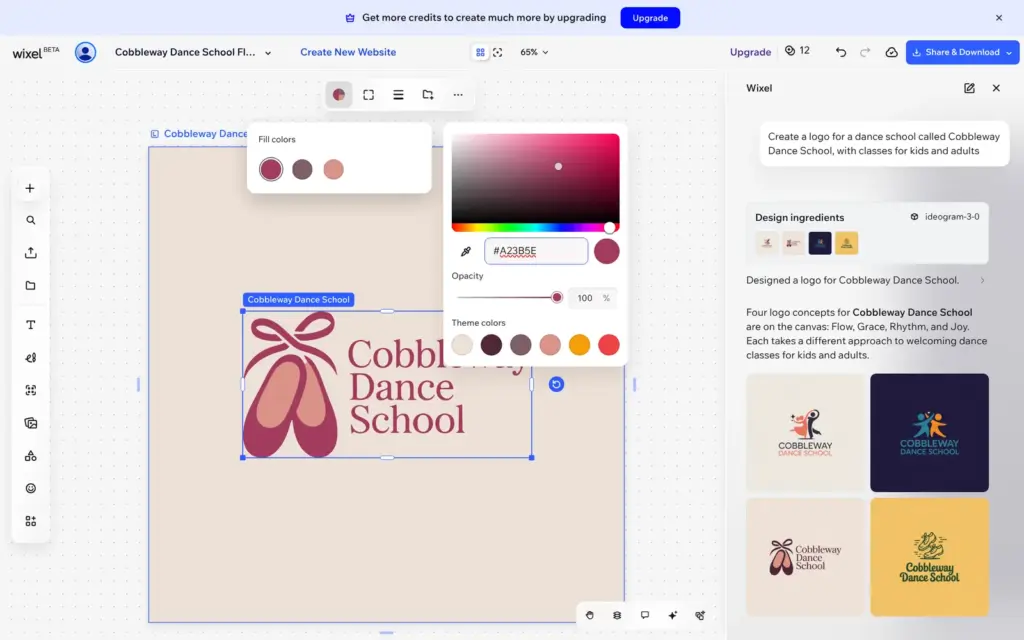
Task: Click the Upgrade button in the banner
Action: [x=650, y=18]
